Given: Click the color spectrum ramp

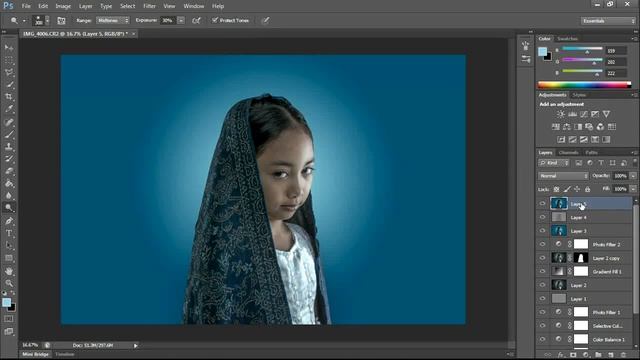Looking at the screenshot, I should [584, 85].
